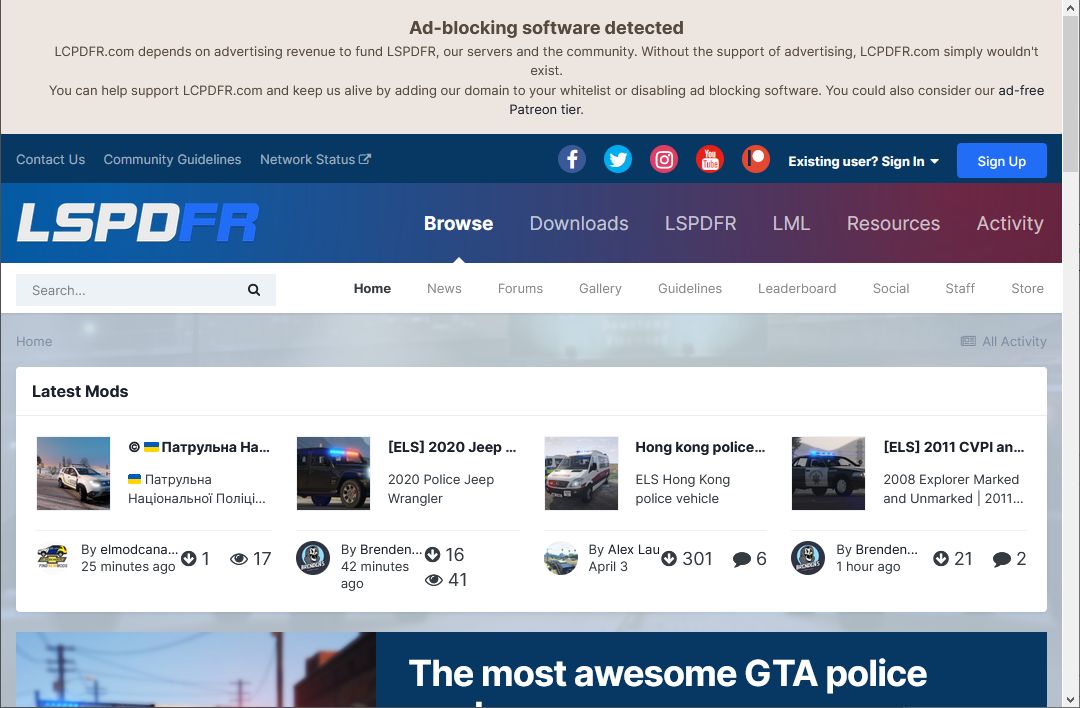Click the '25 minutes ago' timestamp
This screenshot has width=1080, height=708.
pos(128,566)
